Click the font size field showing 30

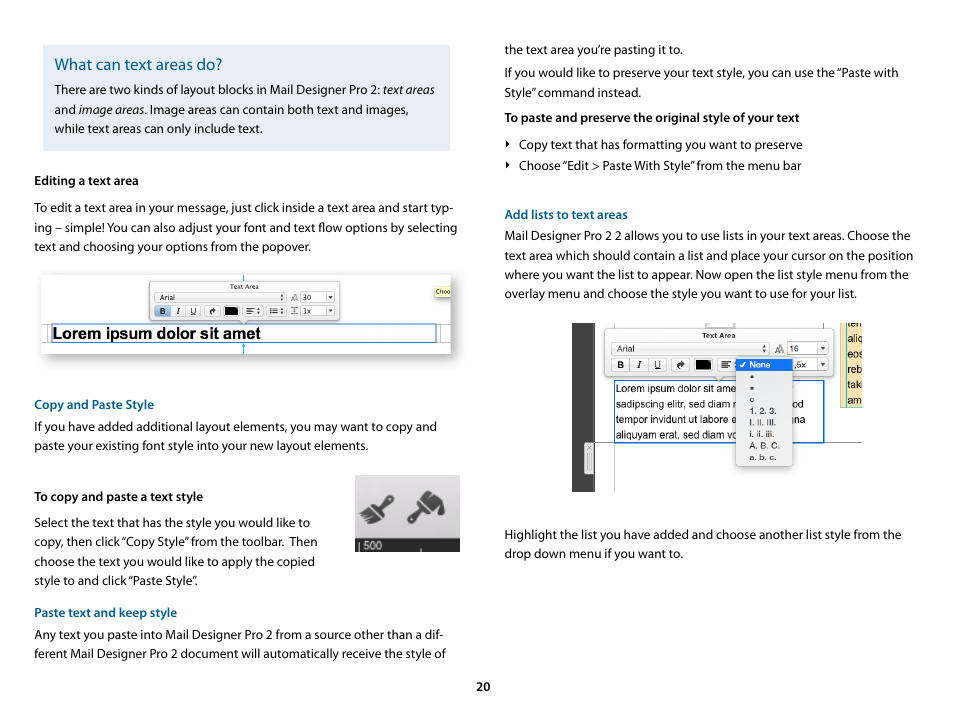pos(313,298)
